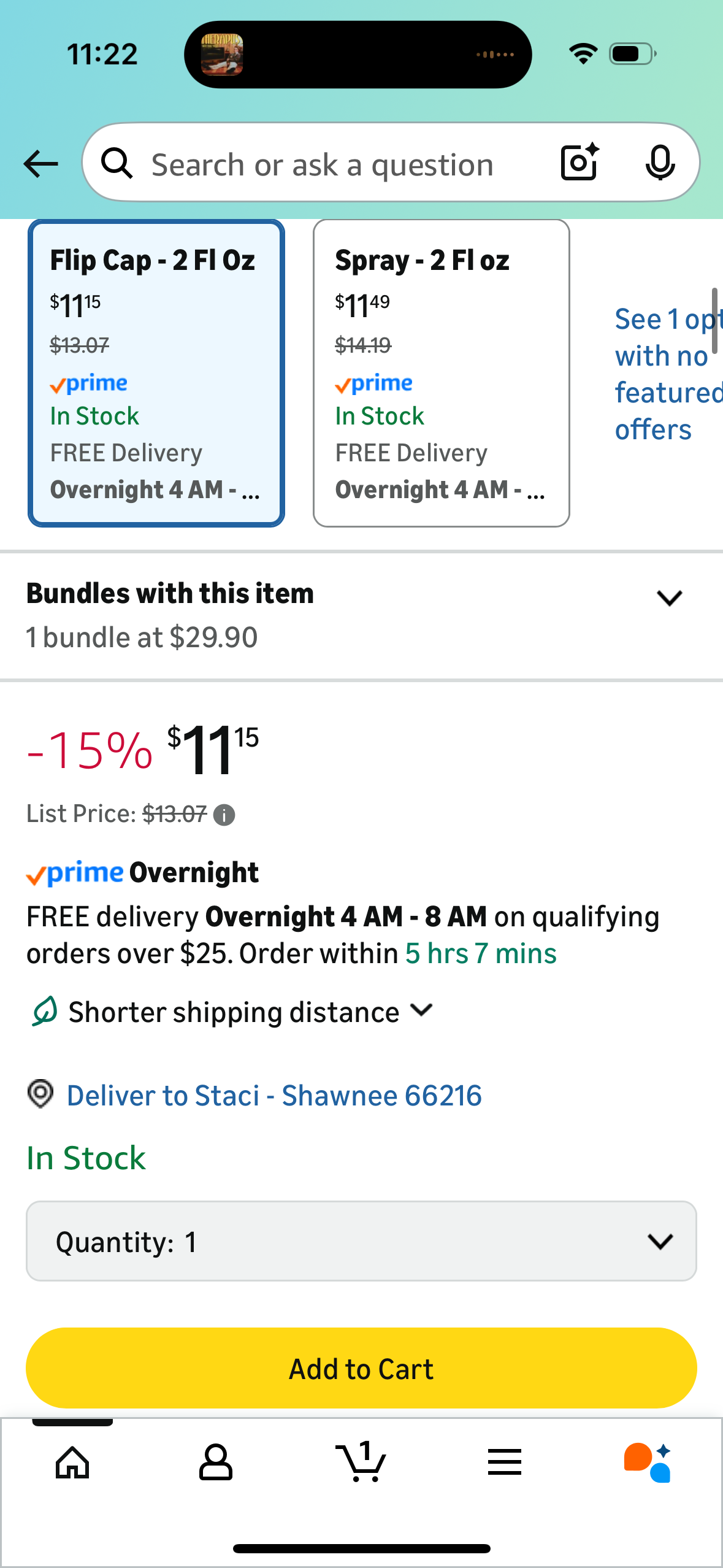
Task: Tap the microphone voice search icon
Action: click(x=660, y=163)
